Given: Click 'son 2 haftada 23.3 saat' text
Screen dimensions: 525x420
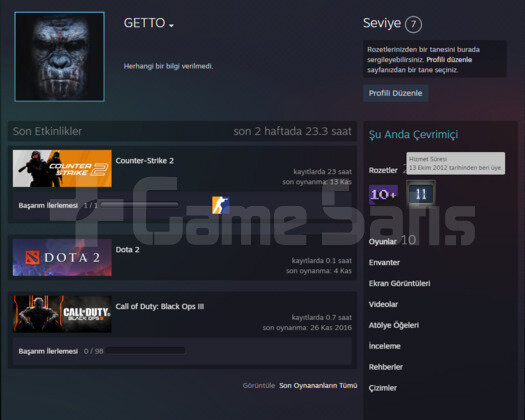Looking at the screenshot, I should pyautogui.click(x=293, y=131).
